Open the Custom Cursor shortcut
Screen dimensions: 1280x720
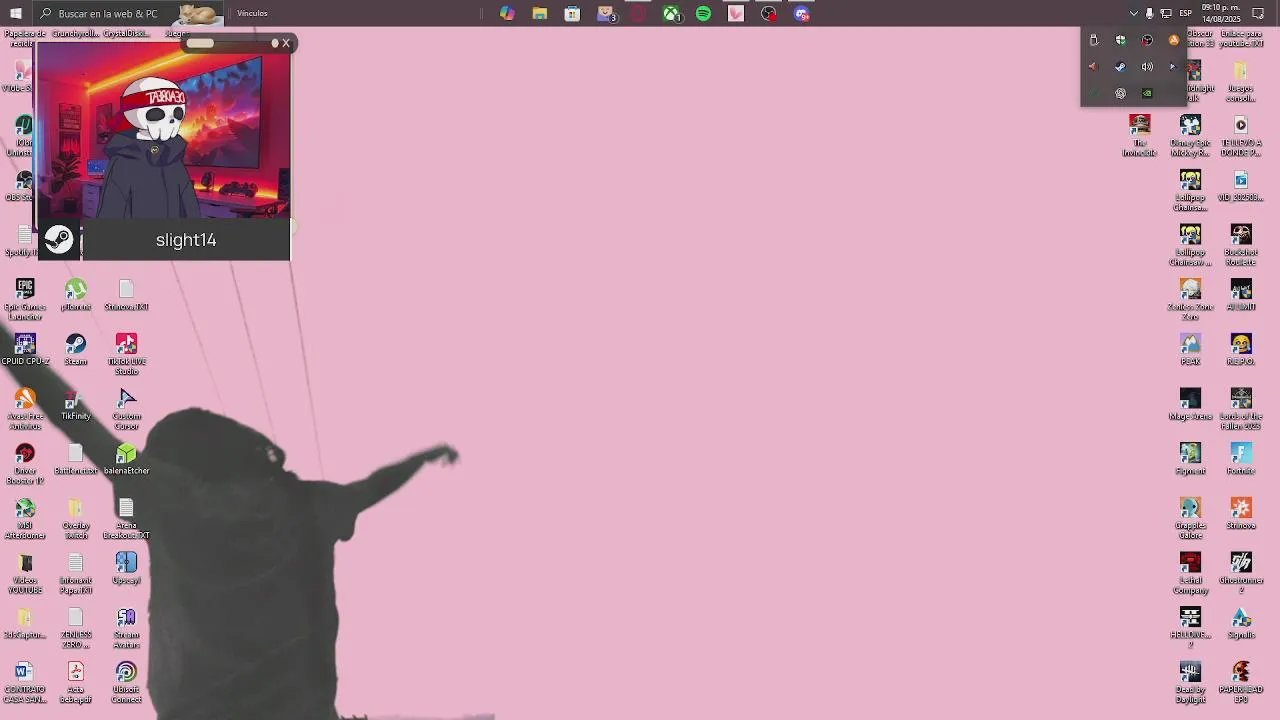(126, 410)
